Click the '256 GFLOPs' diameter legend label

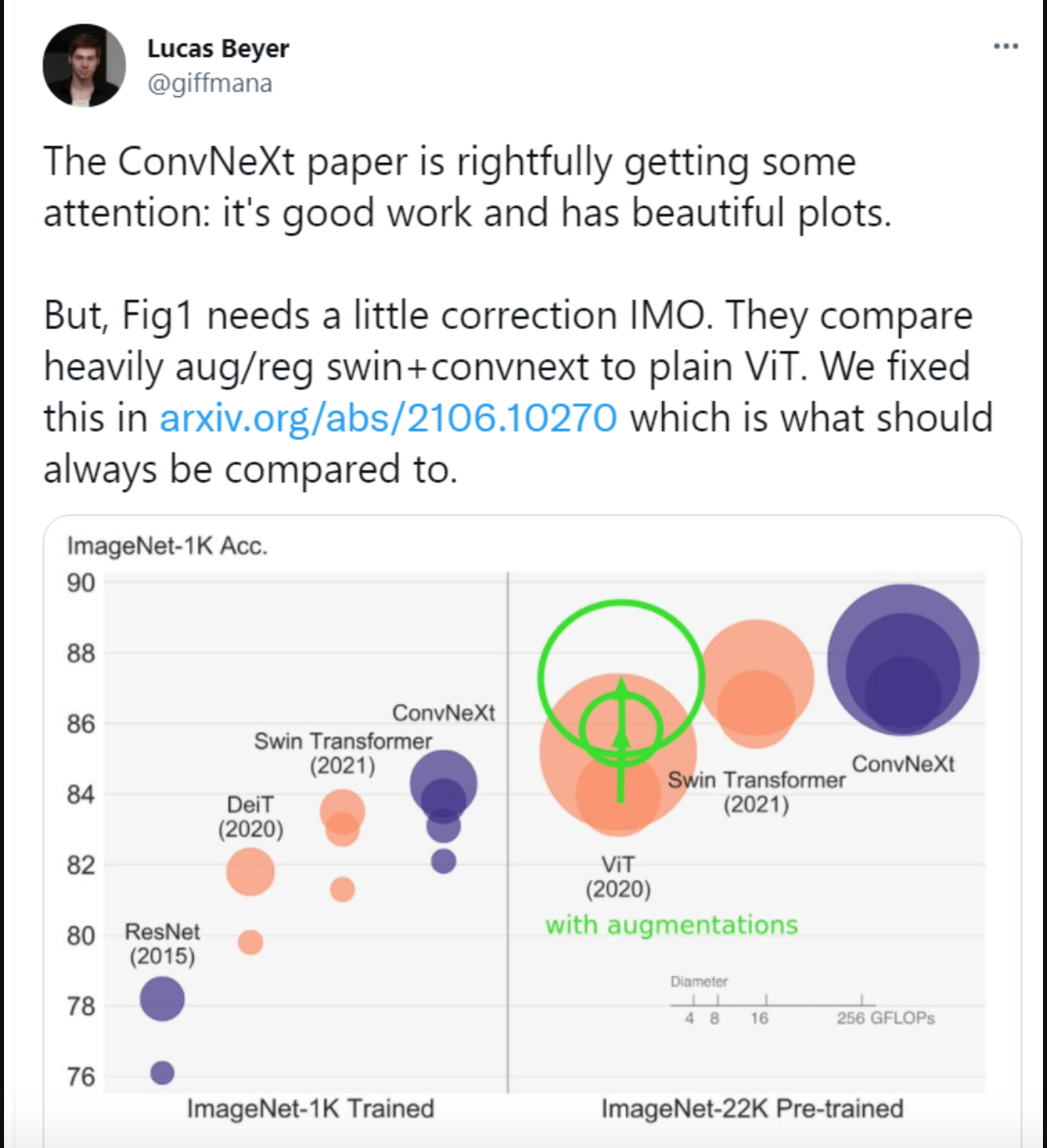pos(886,1018)
